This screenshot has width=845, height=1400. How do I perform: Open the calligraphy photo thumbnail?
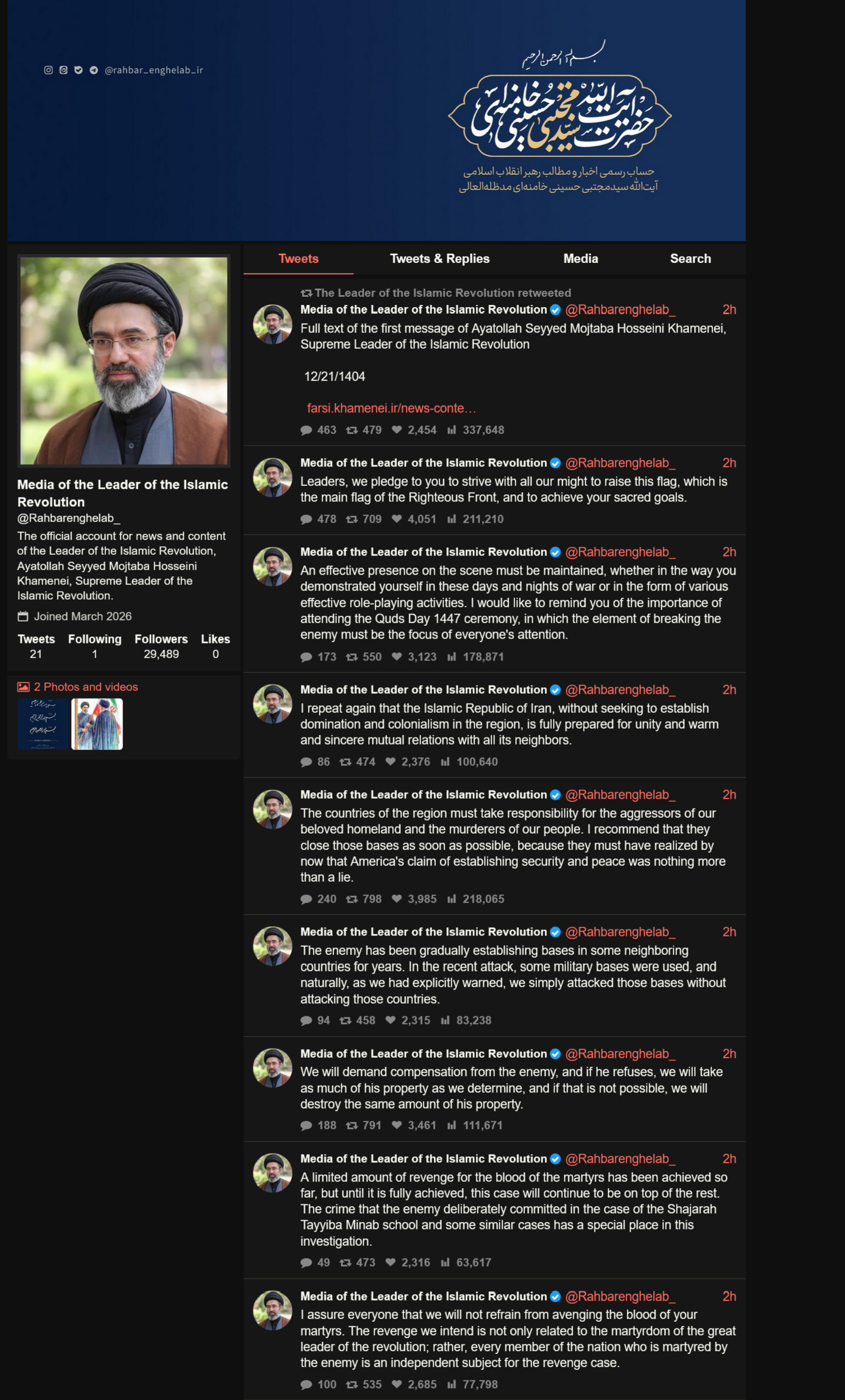coord(43,724)
